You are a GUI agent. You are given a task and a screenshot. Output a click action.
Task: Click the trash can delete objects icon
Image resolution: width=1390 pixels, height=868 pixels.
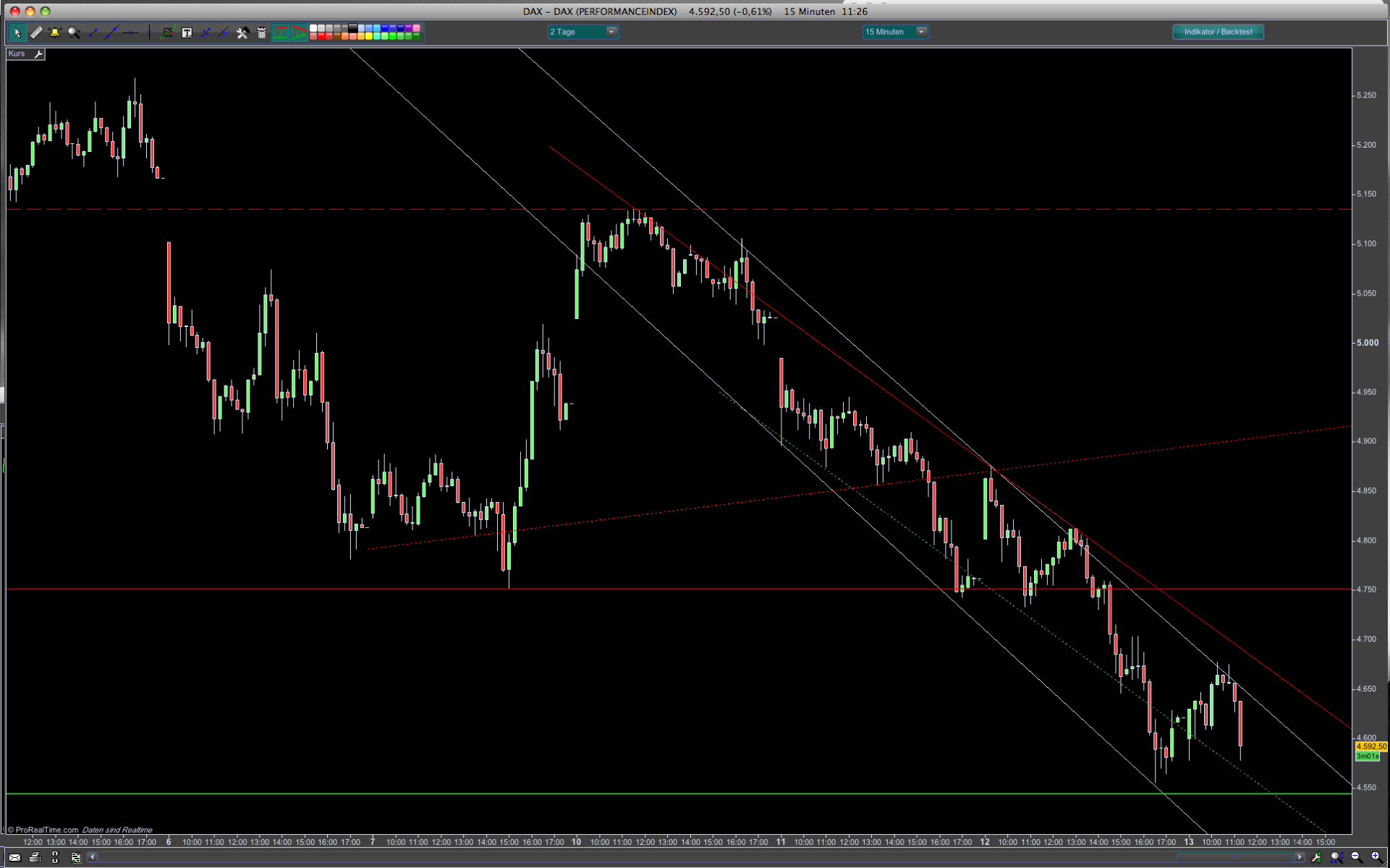261,33
